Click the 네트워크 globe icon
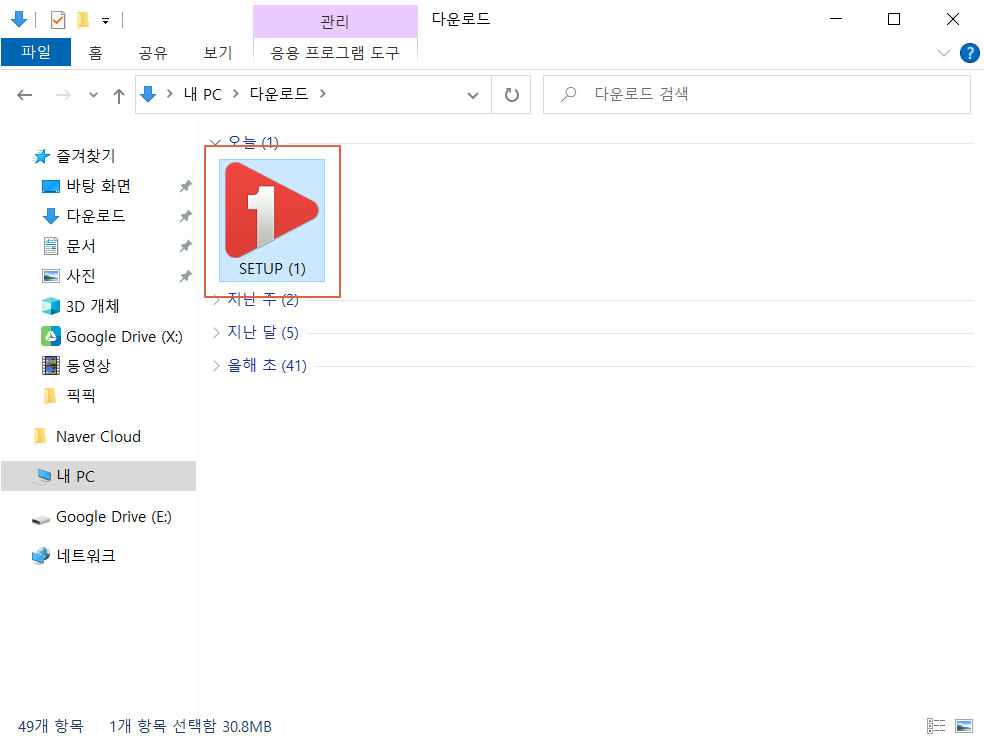Viewport: 984px width, 742px height. [41, 556]
